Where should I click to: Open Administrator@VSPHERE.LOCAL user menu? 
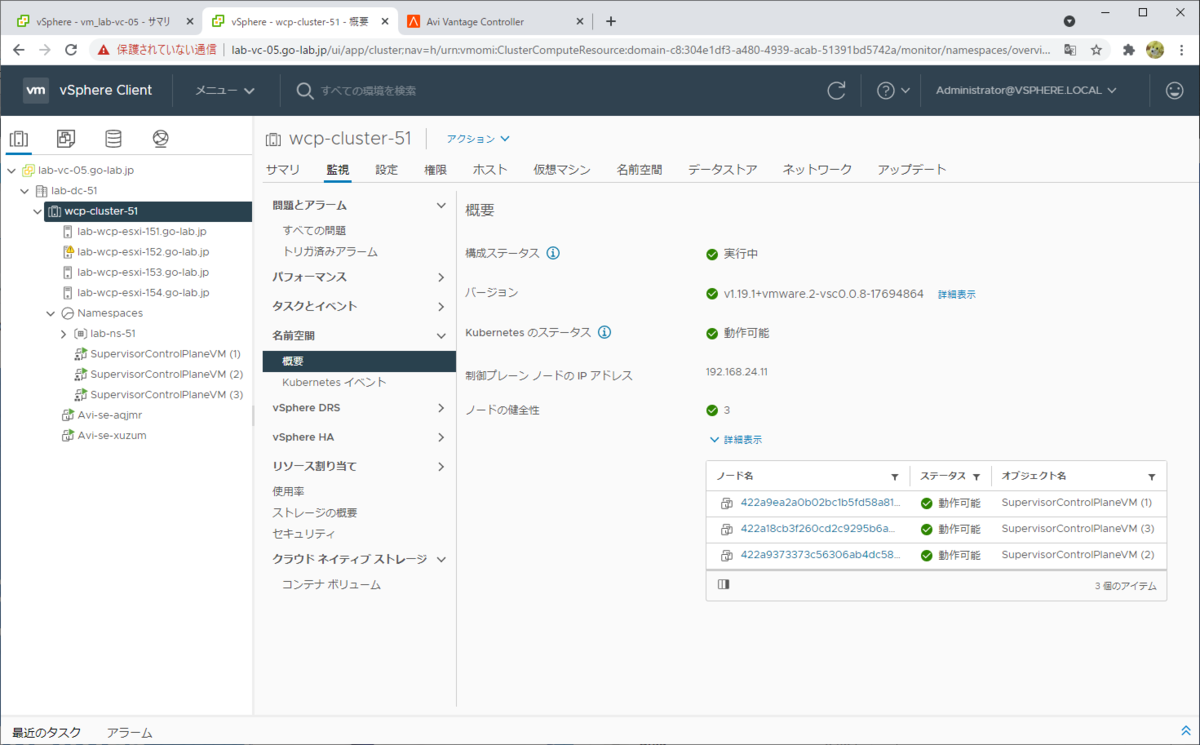(x=1026, y=90)
